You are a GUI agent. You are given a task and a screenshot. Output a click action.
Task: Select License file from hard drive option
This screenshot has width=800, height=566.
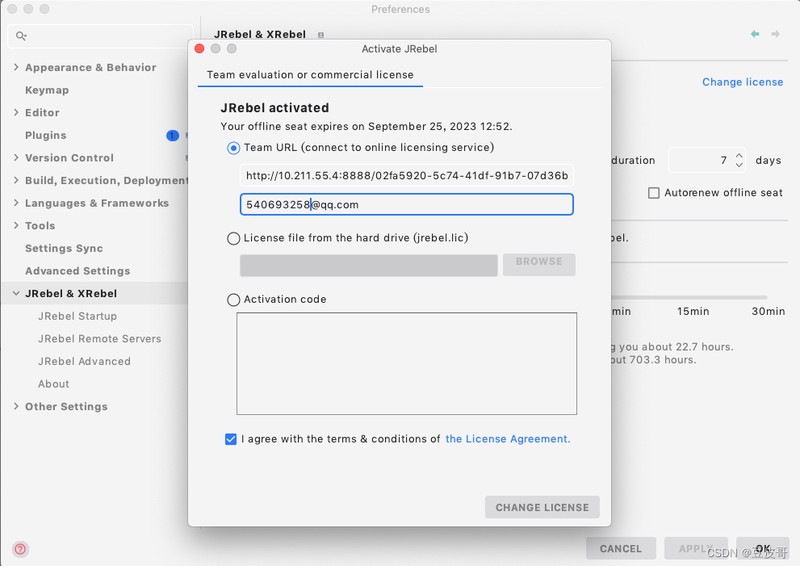[x=233, y=238]
